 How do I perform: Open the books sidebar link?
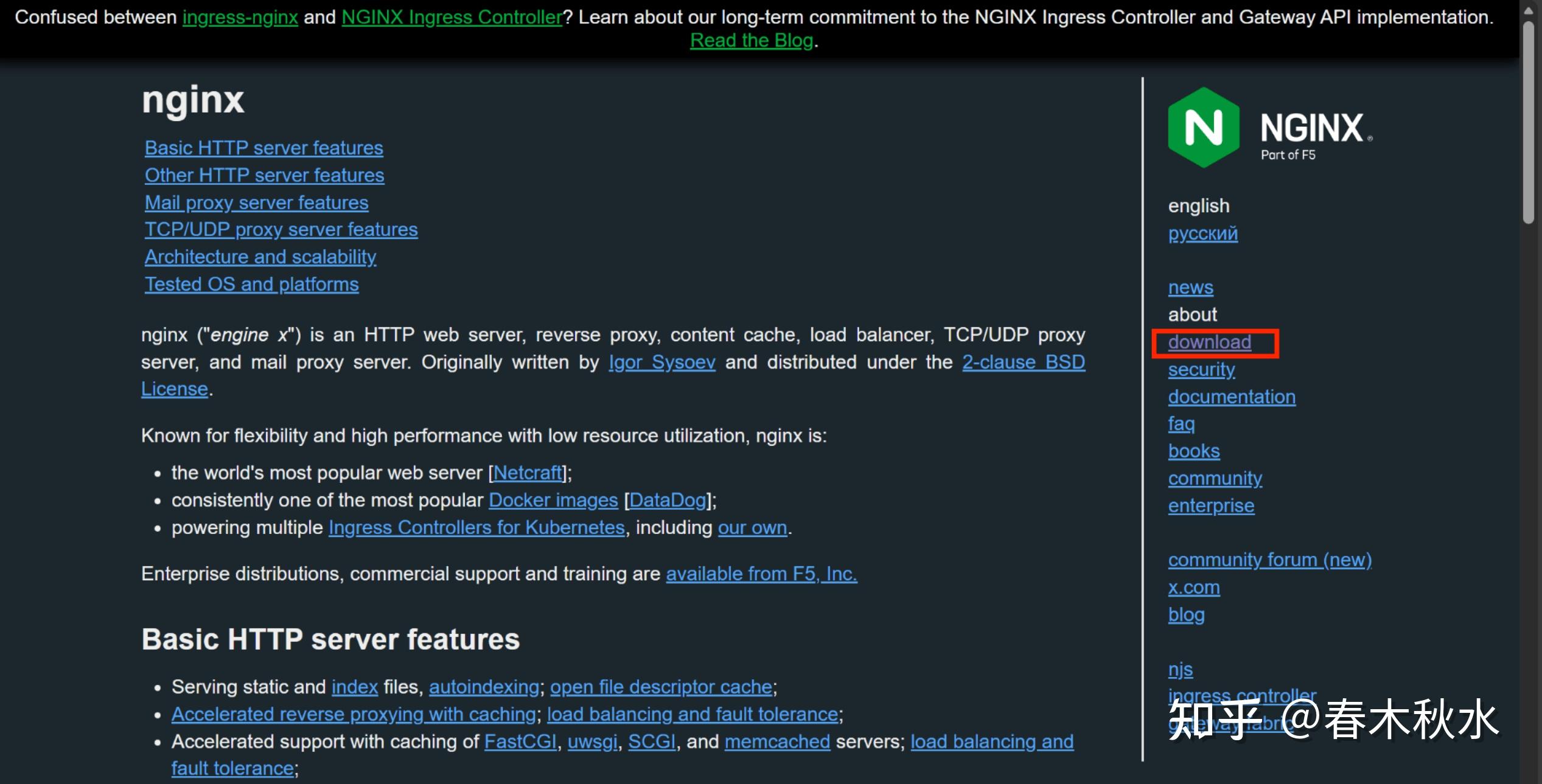1194,451
